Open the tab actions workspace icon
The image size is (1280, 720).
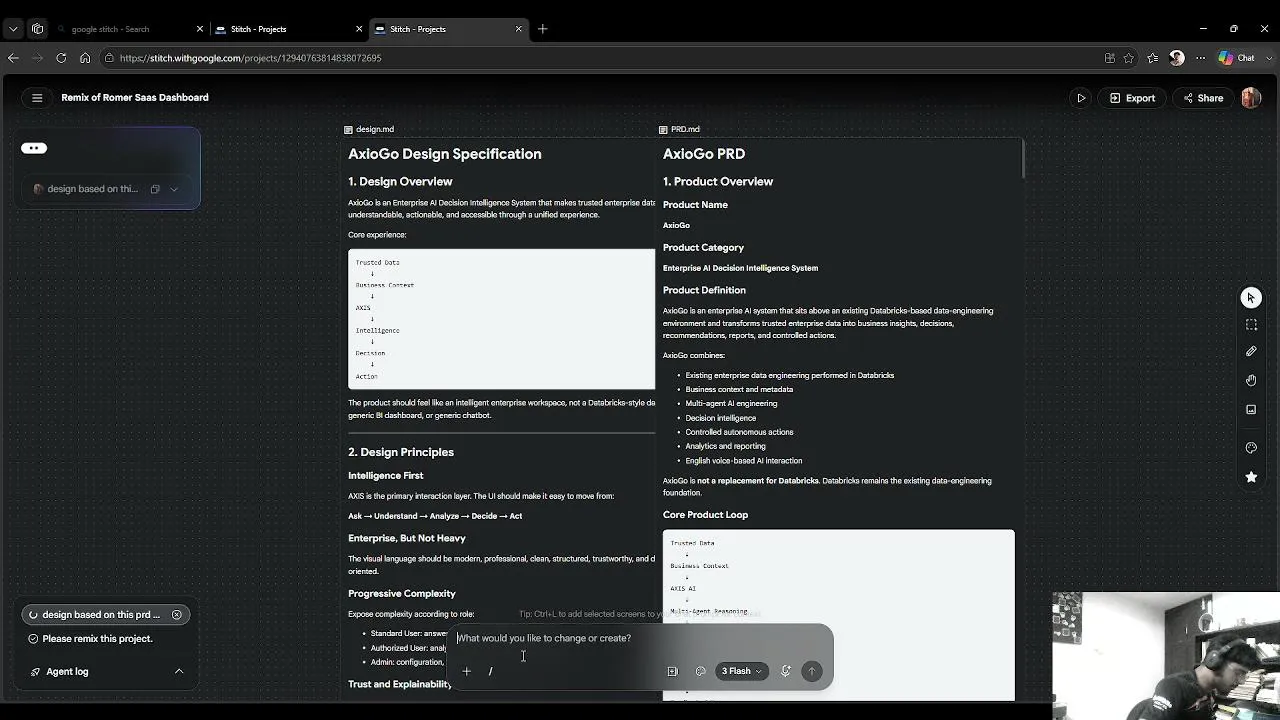point(38,29)
